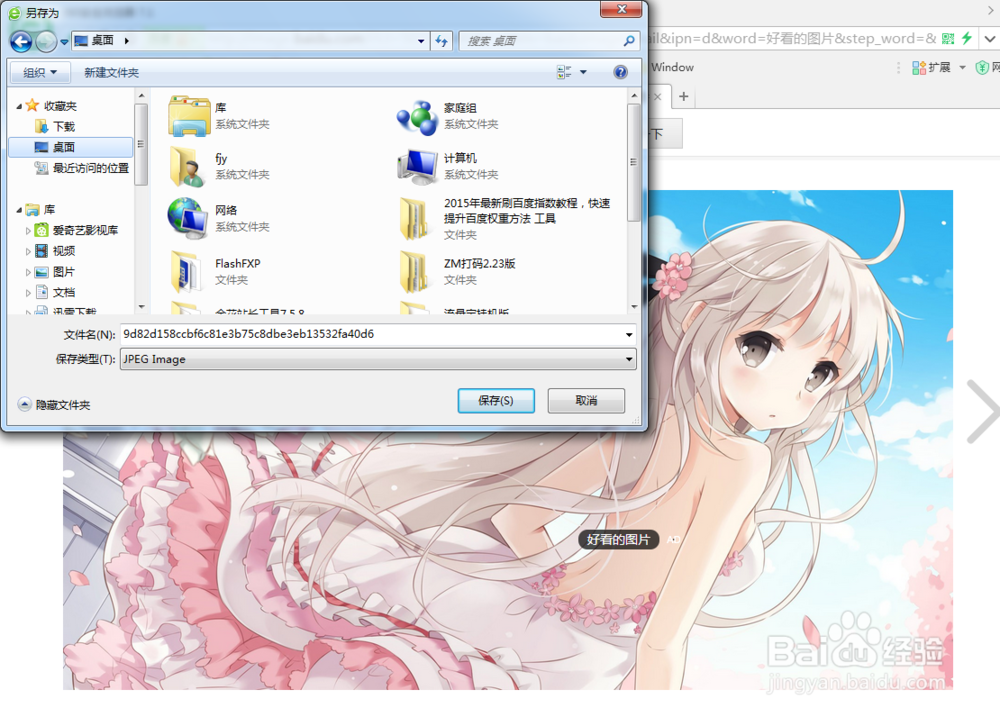
Task: Select 最近访问的位置 in the sidebar
Action: [x=82, y=168]
